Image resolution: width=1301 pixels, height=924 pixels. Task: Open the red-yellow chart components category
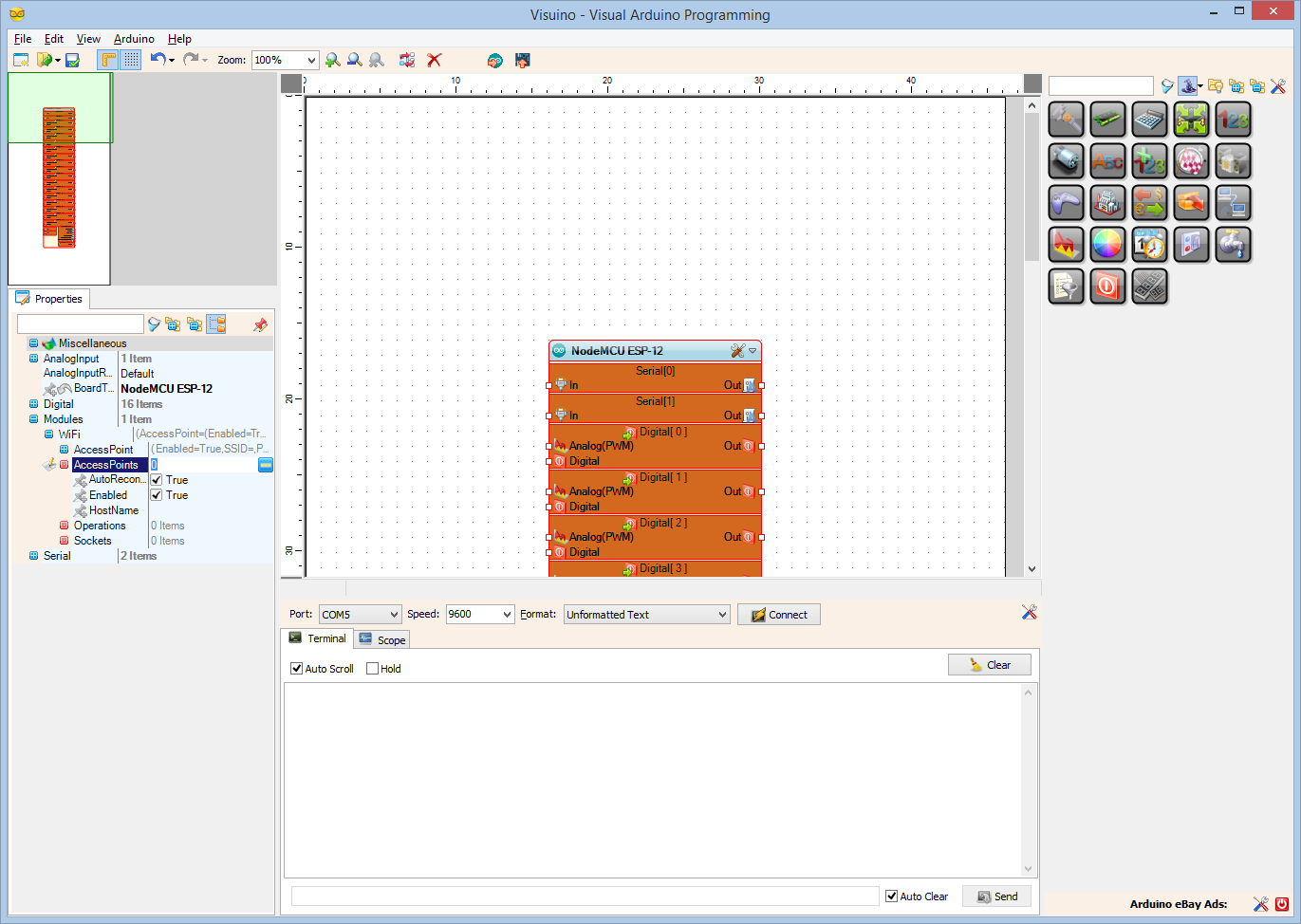[1066, 245]
